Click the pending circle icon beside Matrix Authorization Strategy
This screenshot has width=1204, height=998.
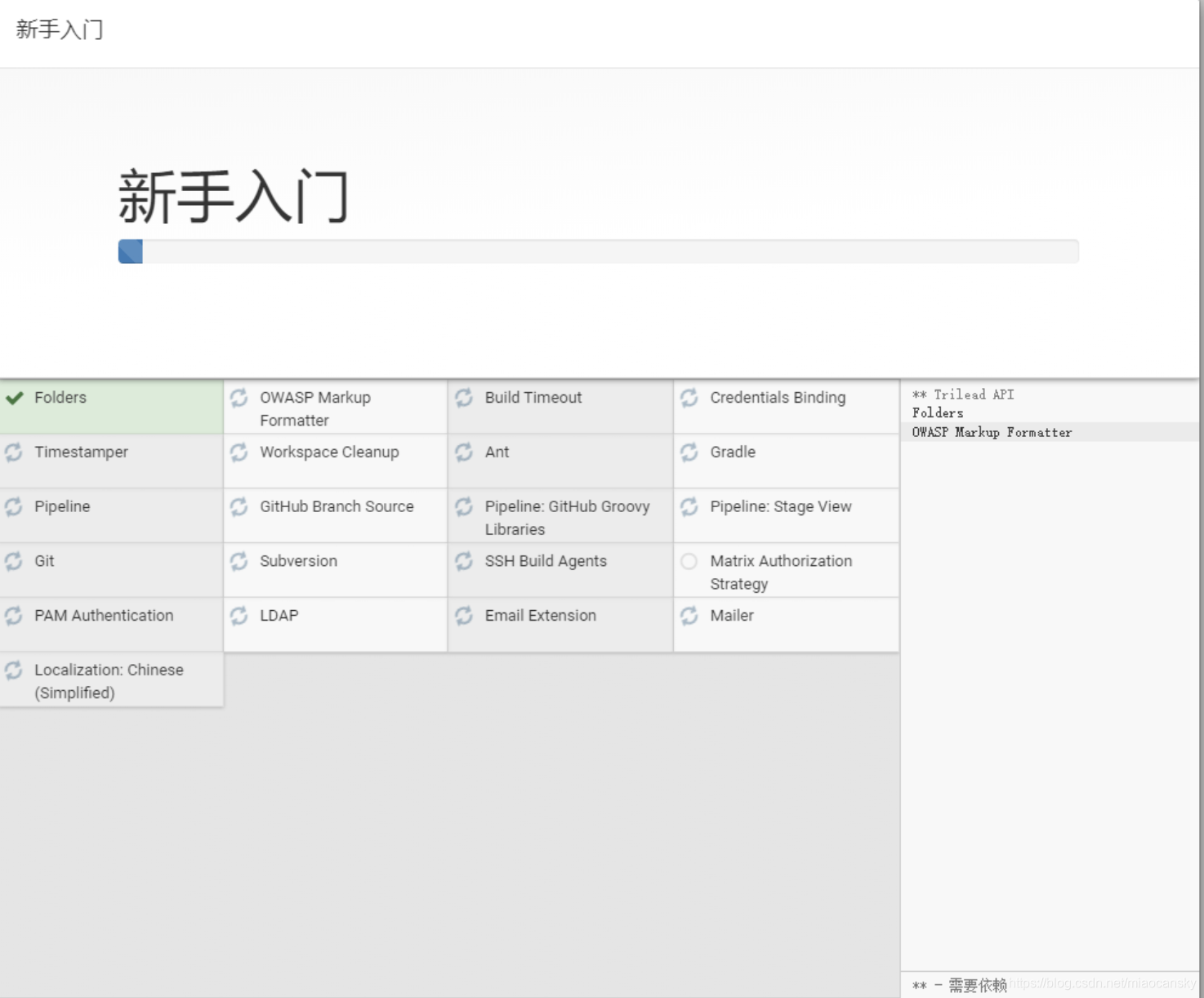click(x=689, y=561)
